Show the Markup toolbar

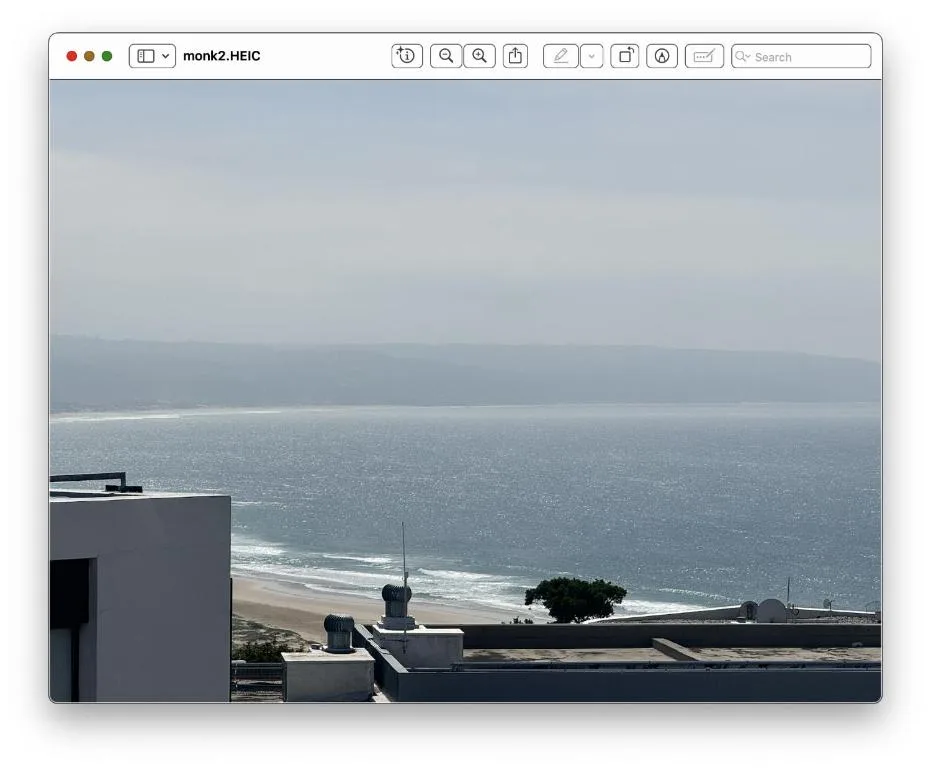pos(703,56)
